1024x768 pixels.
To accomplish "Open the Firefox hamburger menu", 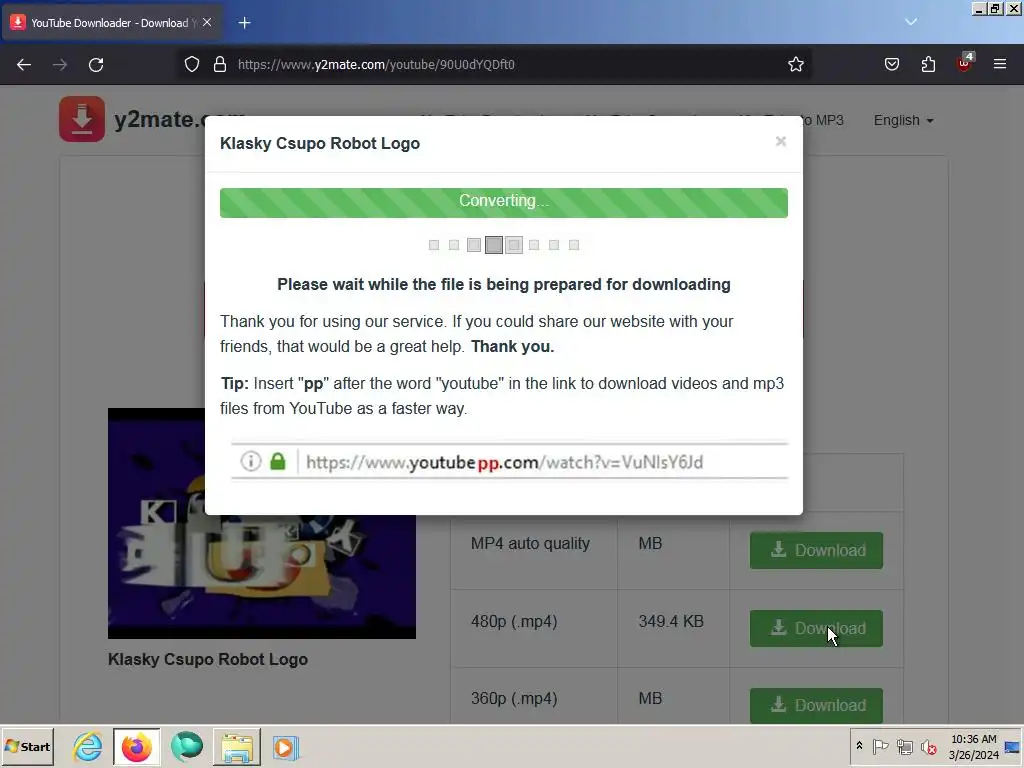I will [1000, 65].
